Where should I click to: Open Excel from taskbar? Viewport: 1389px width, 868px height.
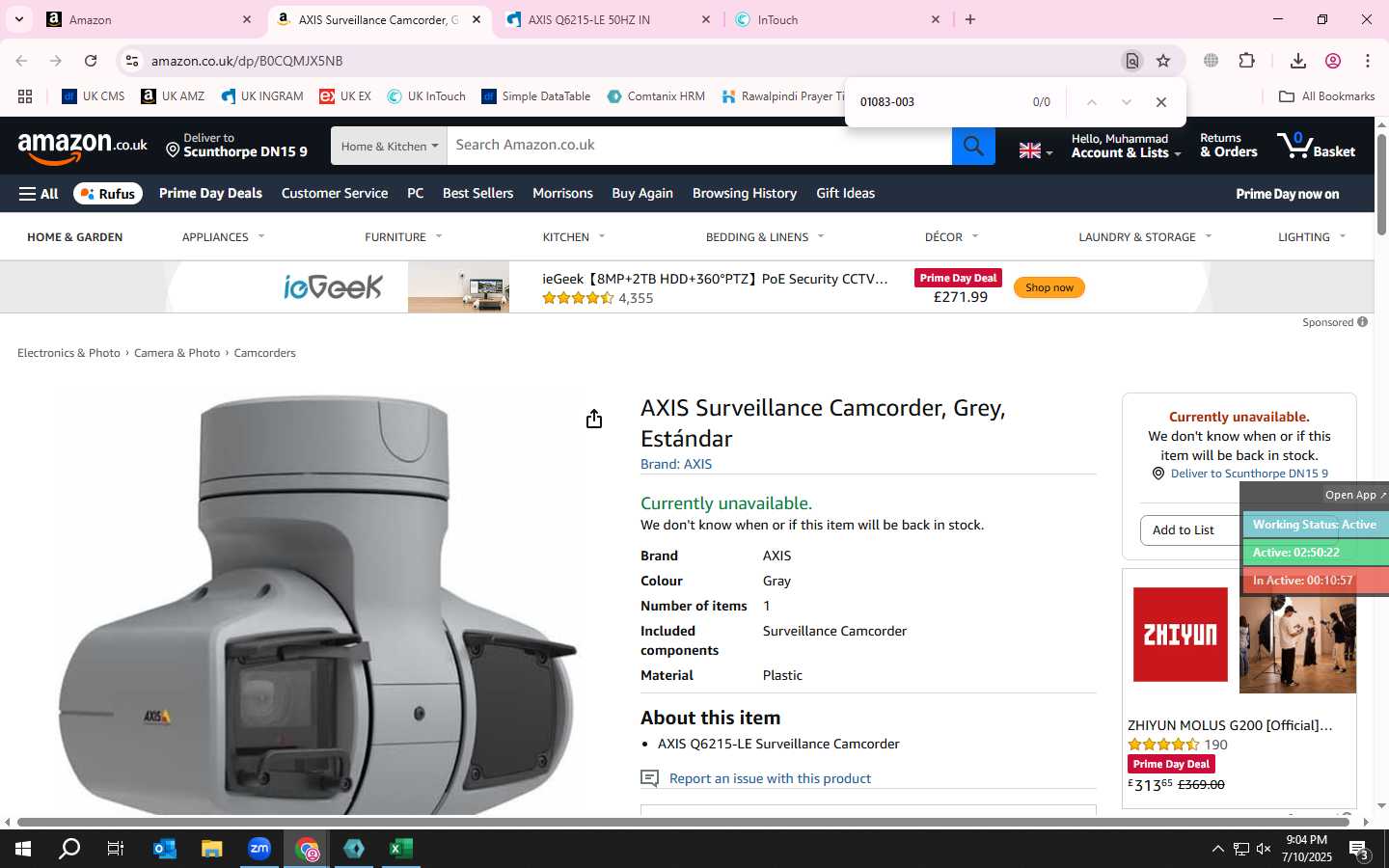click(x=401, y=849)
